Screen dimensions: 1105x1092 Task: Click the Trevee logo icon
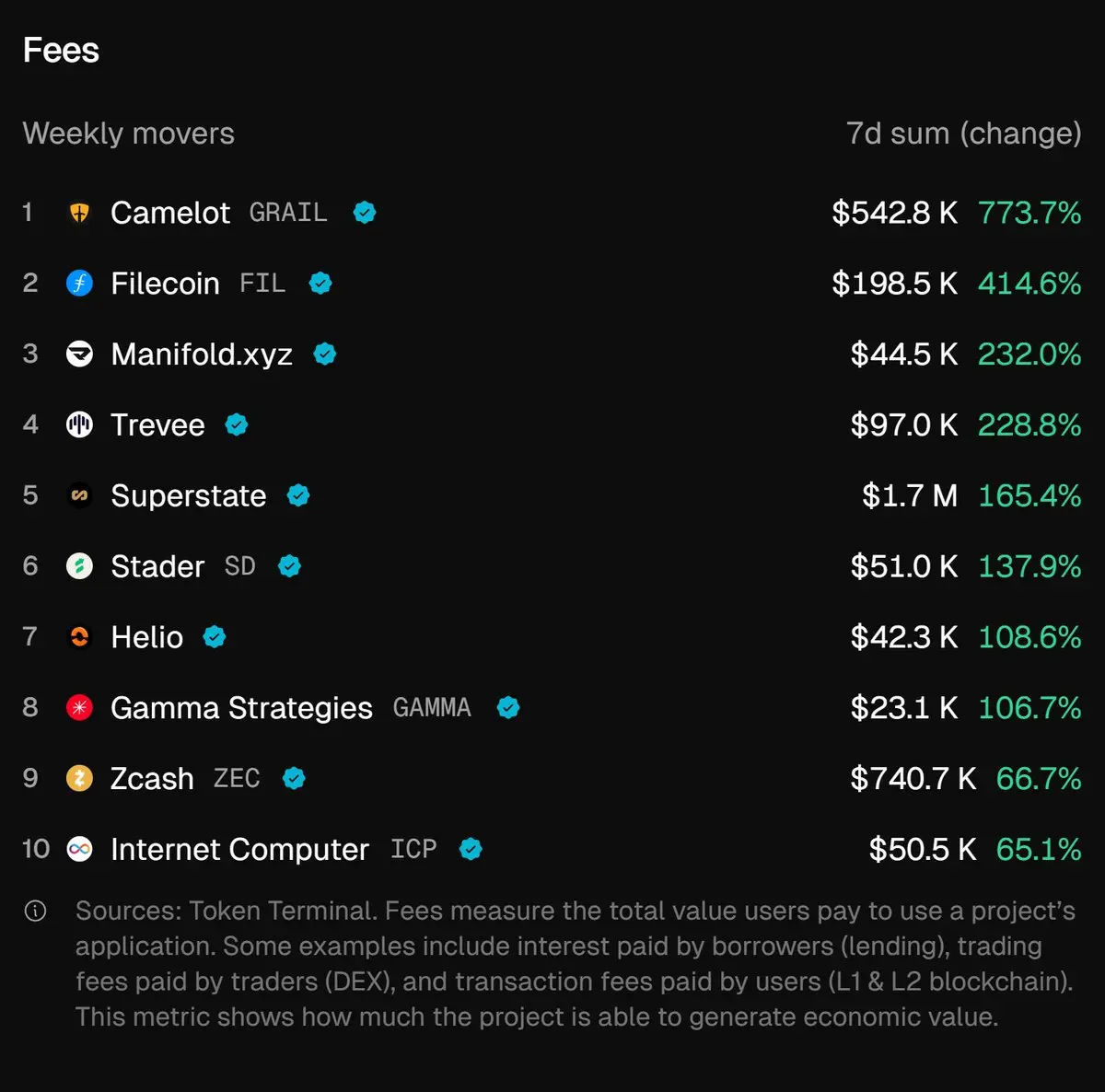point(80,424)
